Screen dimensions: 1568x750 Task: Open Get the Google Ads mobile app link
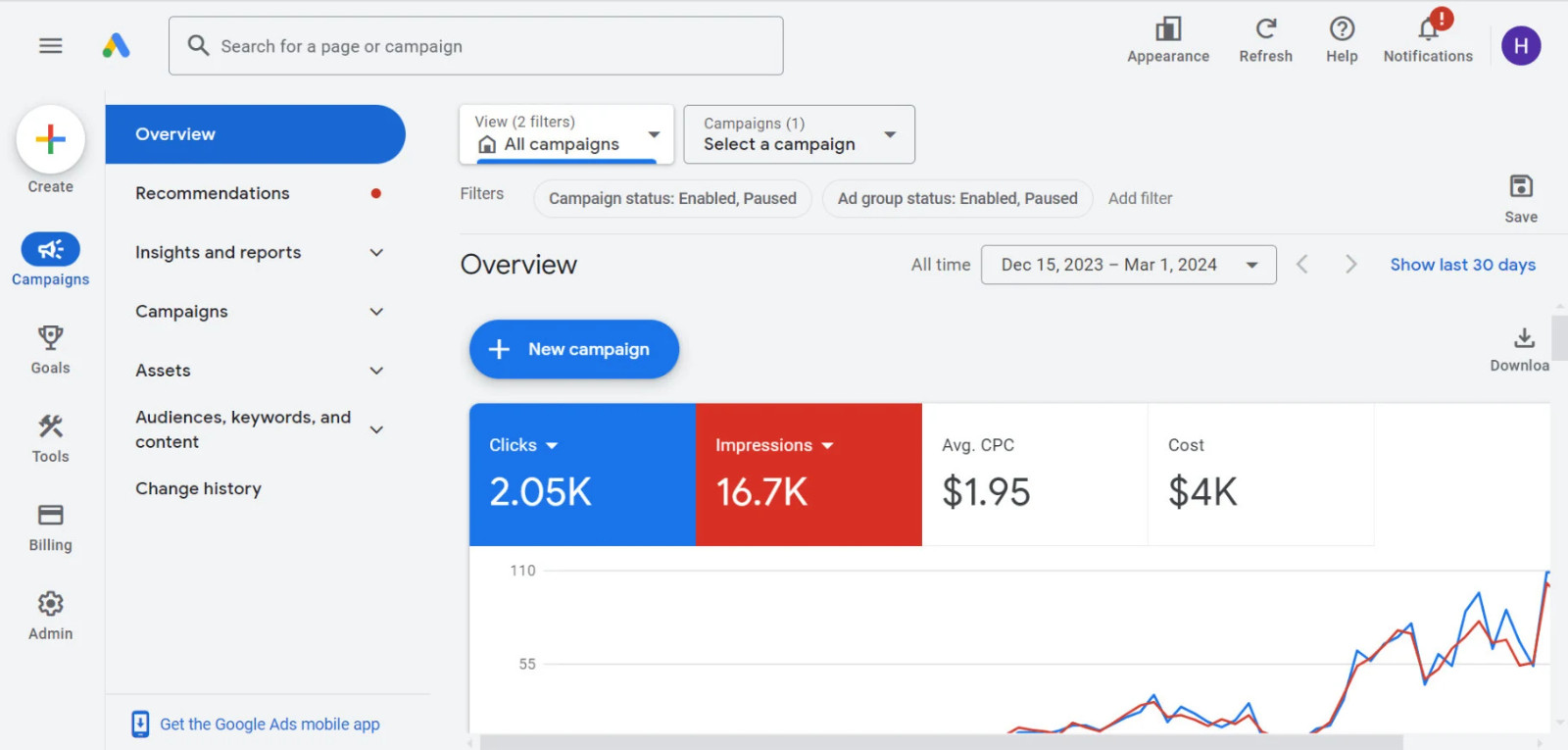pos(269,725)
